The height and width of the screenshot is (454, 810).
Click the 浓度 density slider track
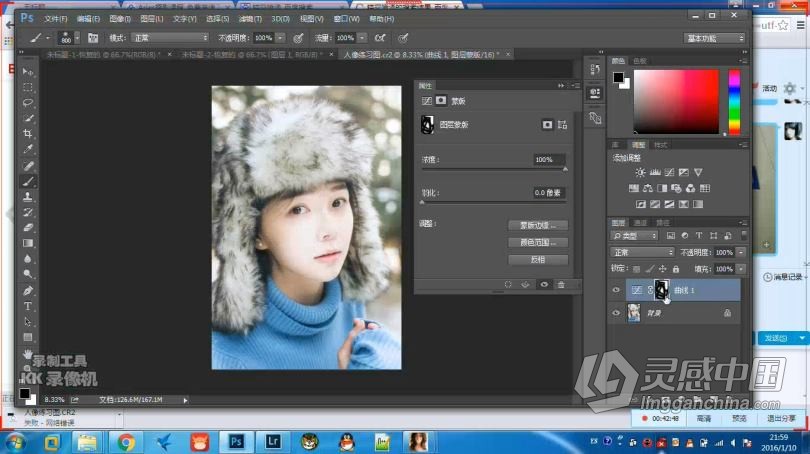493,169
